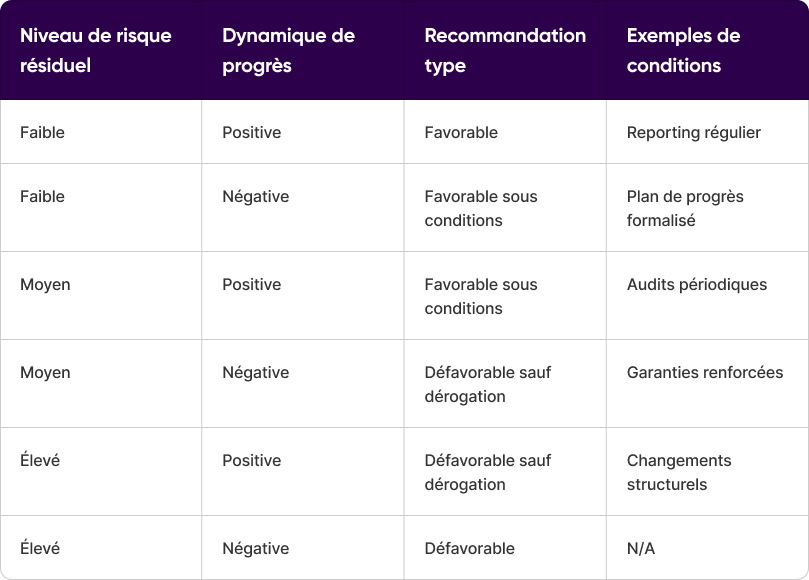The width and height of the screenshot is (809, 580).
Task: Select "Négative" in the N/A row
Action: pos(255,548)
